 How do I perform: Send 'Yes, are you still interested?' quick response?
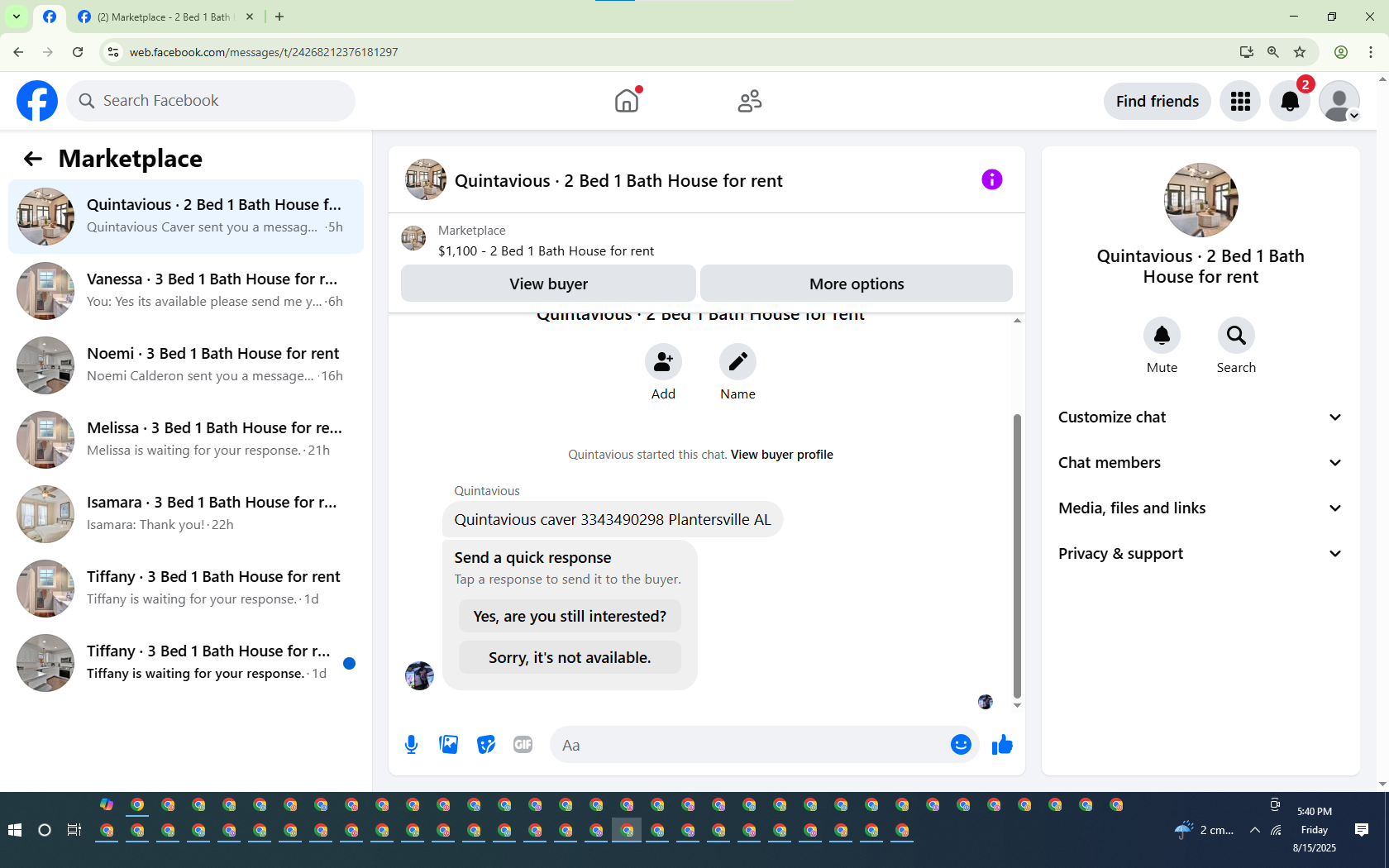(x=570, y=616)
